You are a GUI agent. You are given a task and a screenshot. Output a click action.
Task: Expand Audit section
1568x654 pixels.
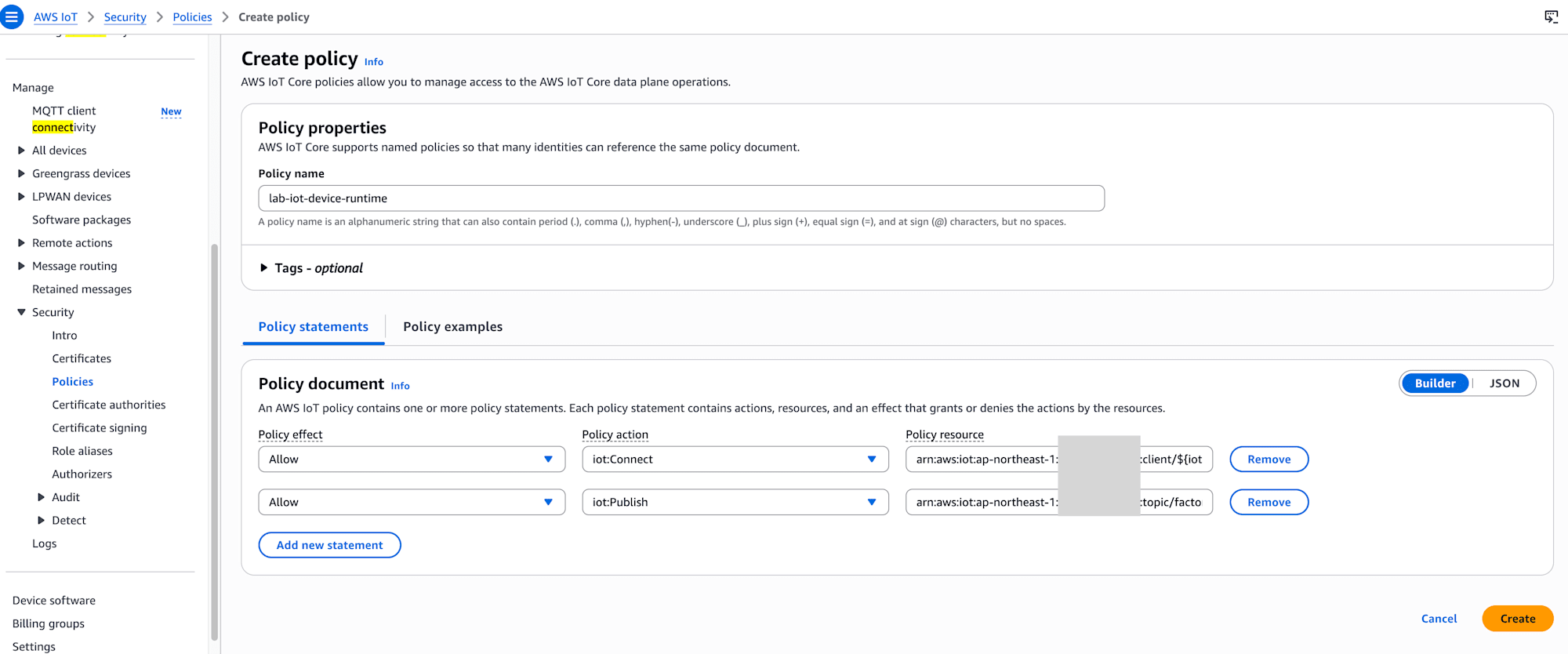tap(41, 498)
